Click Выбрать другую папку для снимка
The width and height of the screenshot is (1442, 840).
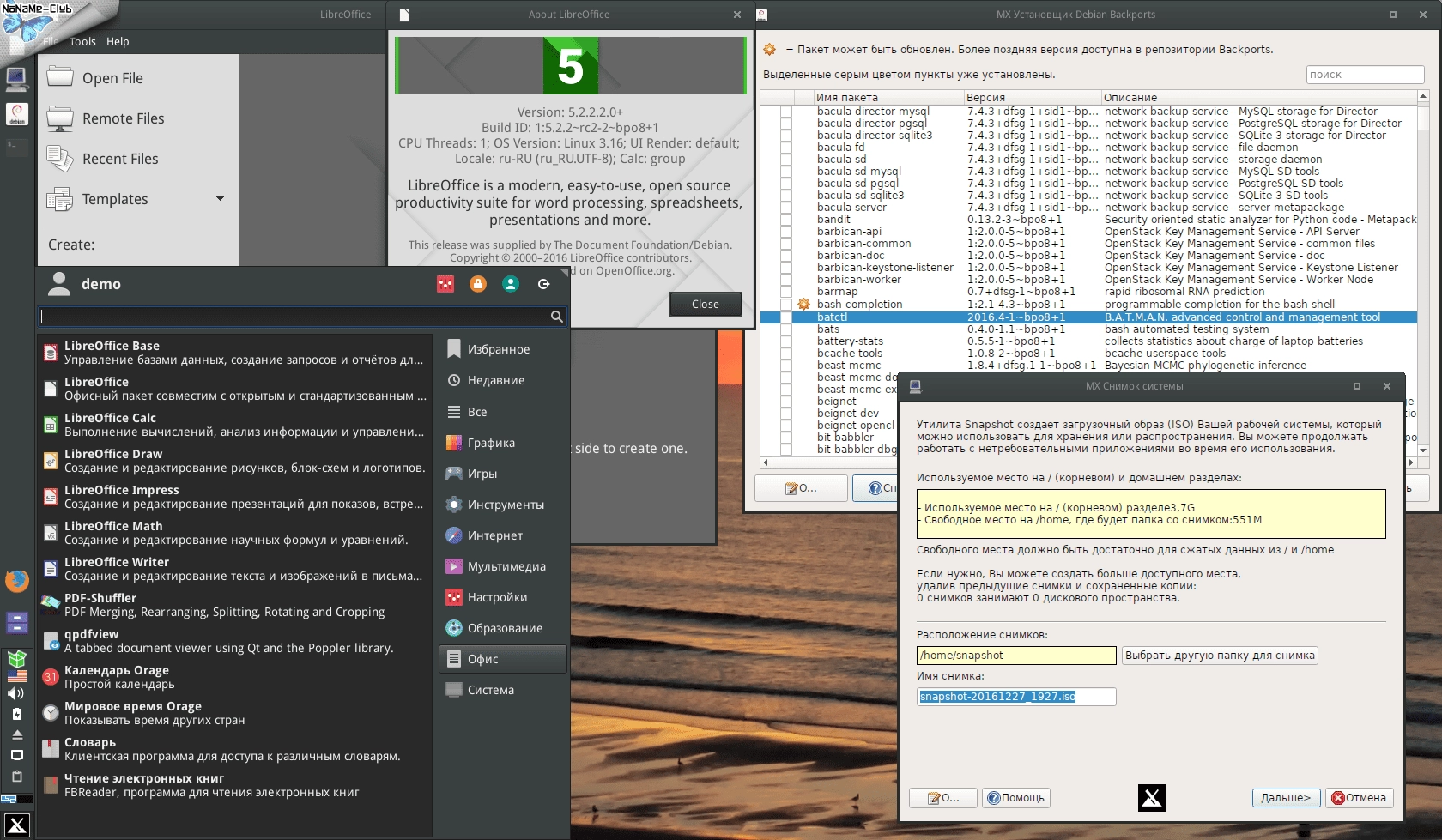click(1220, 656)
